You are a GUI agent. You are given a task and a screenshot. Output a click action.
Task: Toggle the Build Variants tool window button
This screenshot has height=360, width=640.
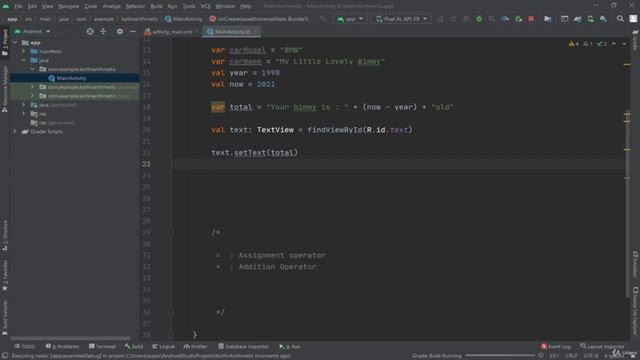tap(5, 318)
